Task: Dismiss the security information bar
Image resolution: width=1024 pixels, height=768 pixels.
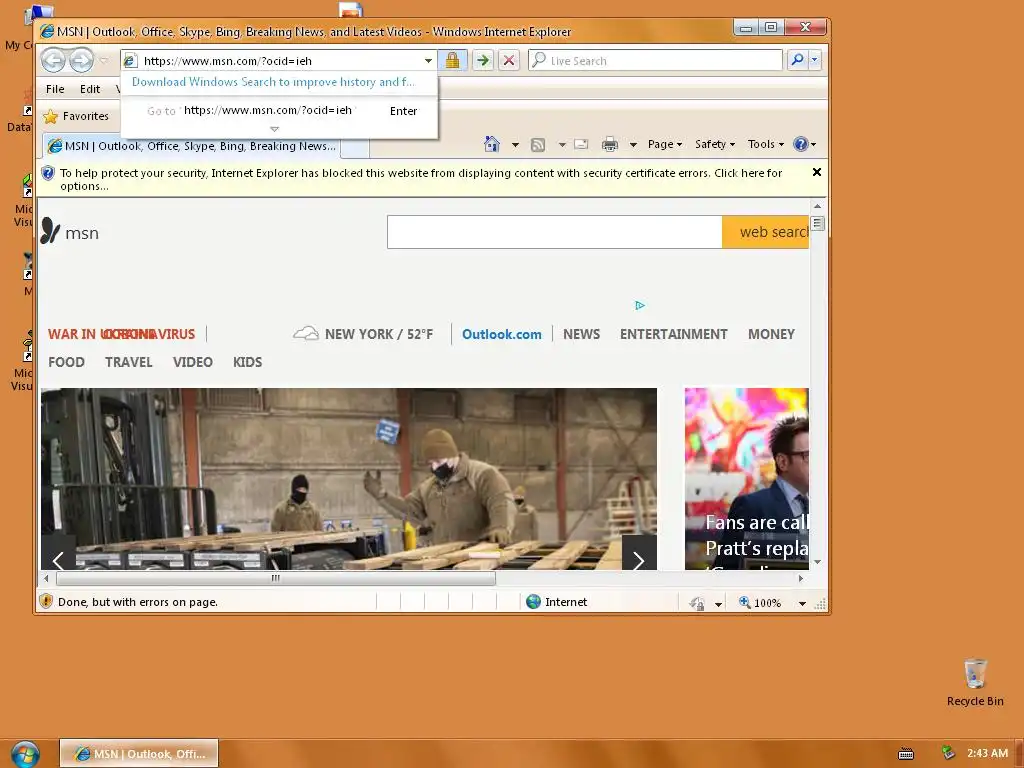Action: click(x=816, y=172)
